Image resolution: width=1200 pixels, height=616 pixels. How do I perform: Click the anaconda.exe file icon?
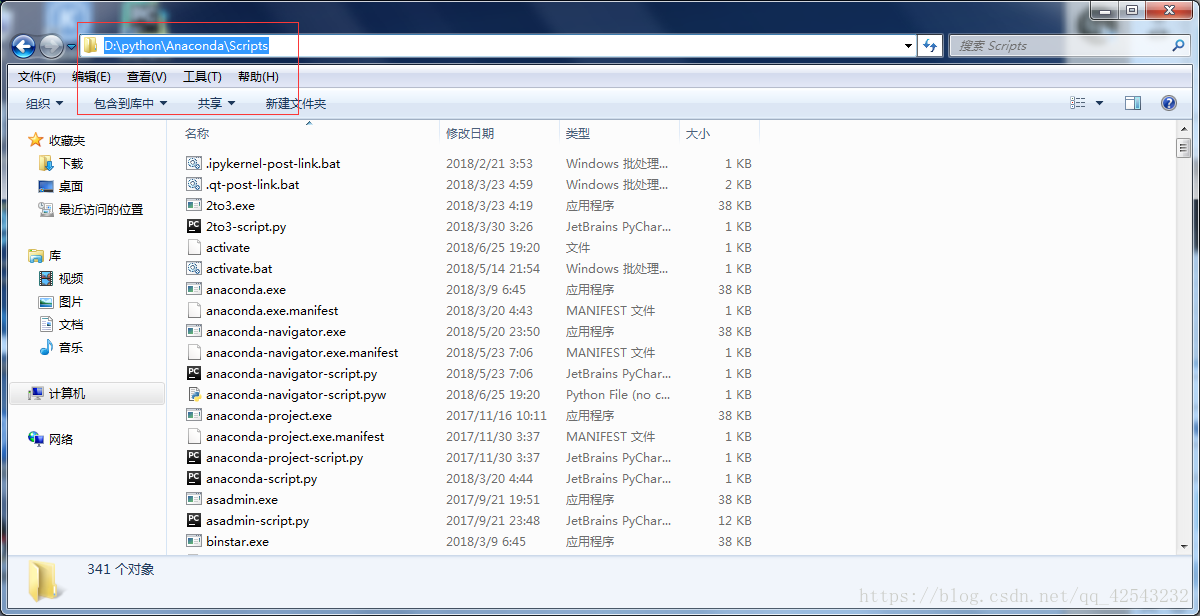194,289
